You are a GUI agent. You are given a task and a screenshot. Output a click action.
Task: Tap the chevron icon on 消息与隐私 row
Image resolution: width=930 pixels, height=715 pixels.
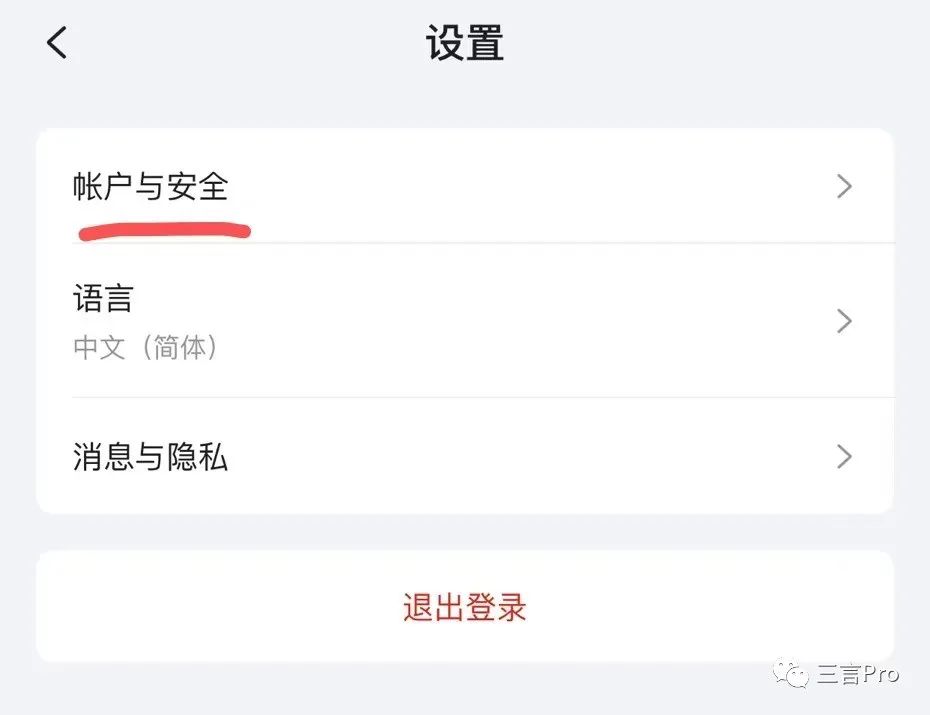tap(845, 457)
